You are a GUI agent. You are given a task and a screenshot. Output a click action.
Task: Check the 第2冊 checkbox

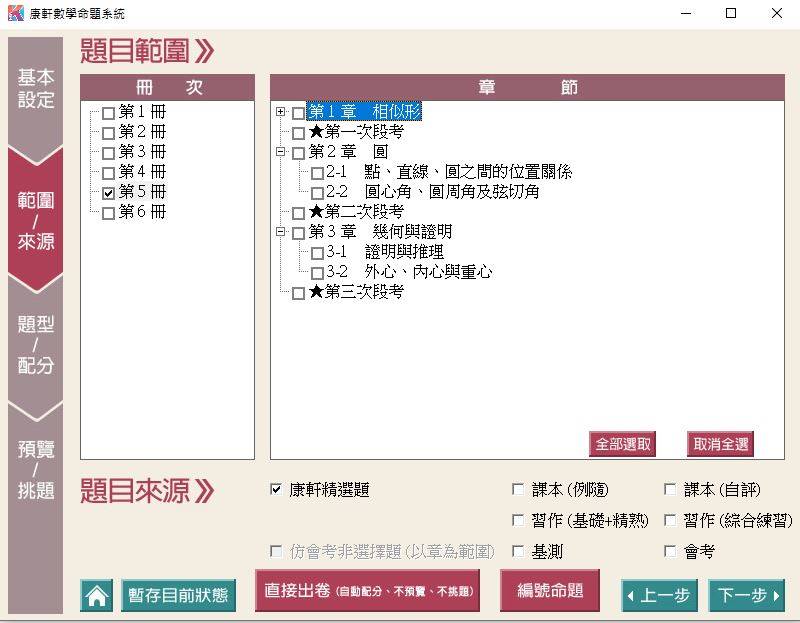pyautogui.click(x=108, y=133)
